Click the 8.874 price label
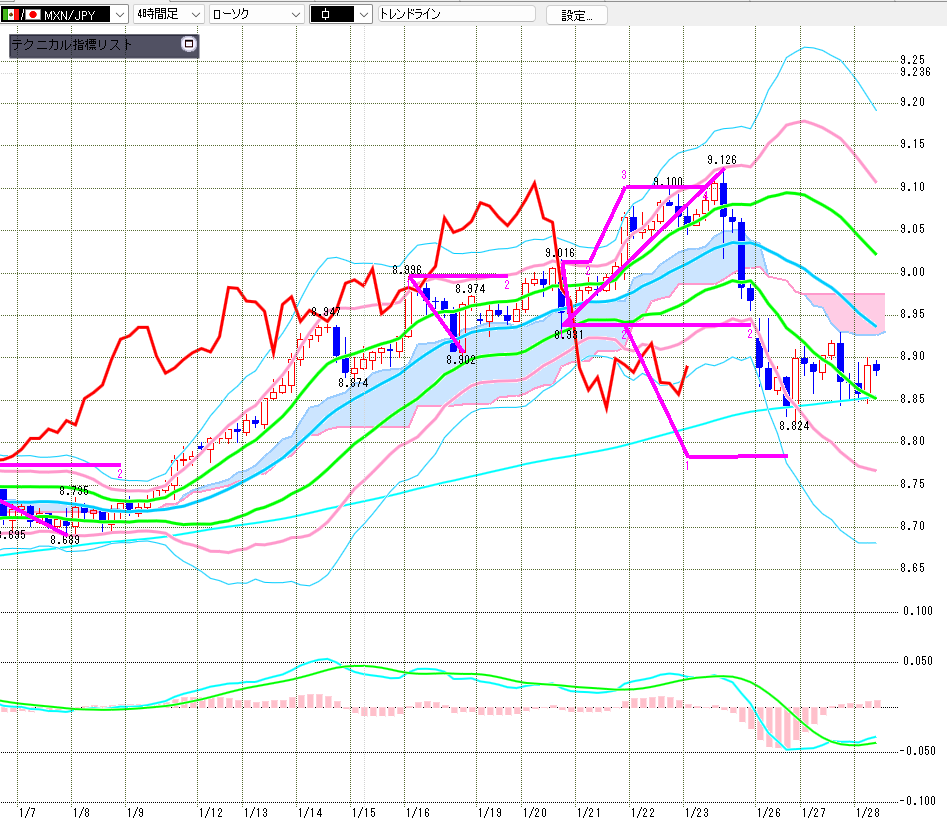 coord(352,382)
